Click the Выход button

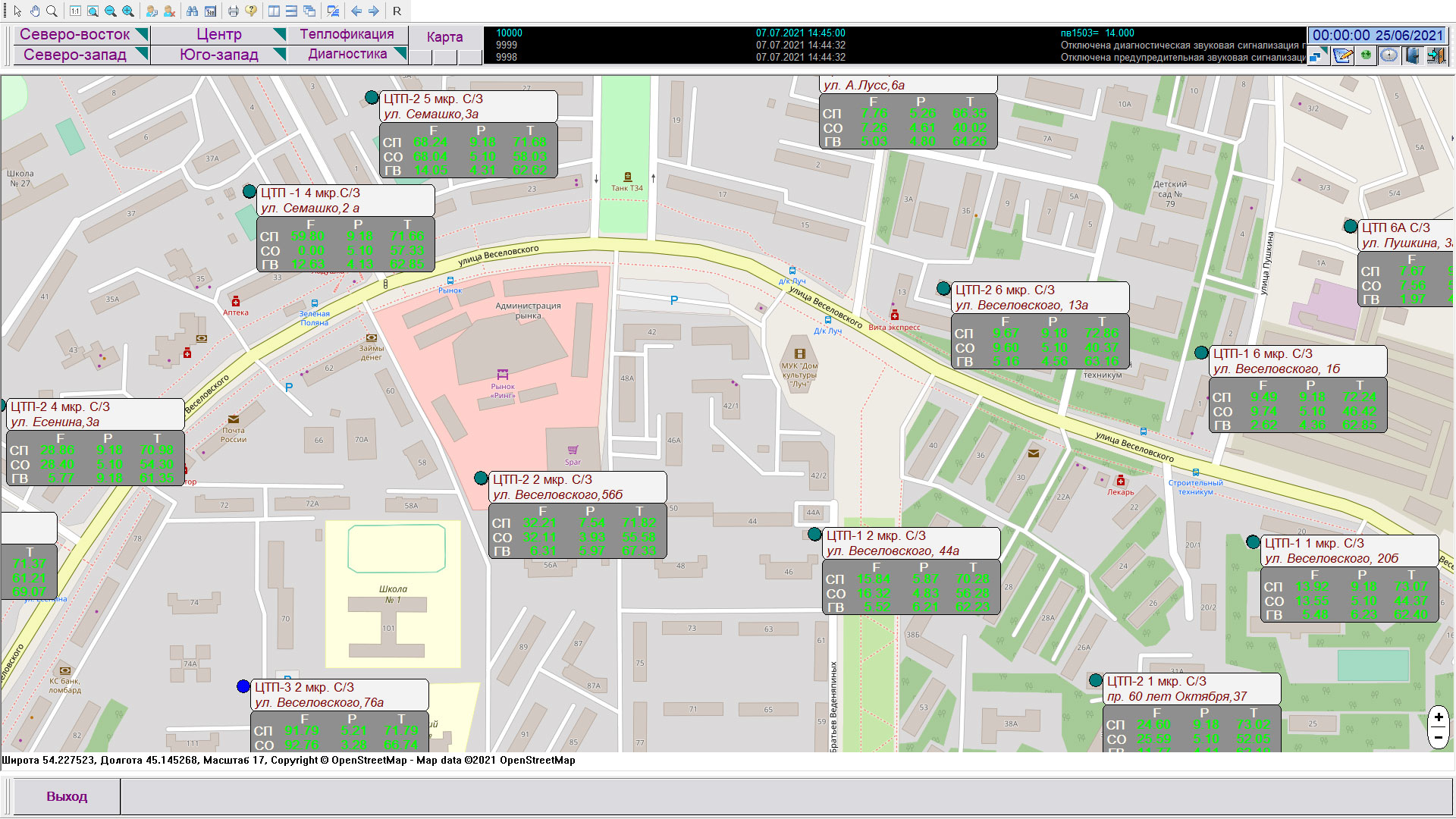pyautogui.click(x=67, y=796)
